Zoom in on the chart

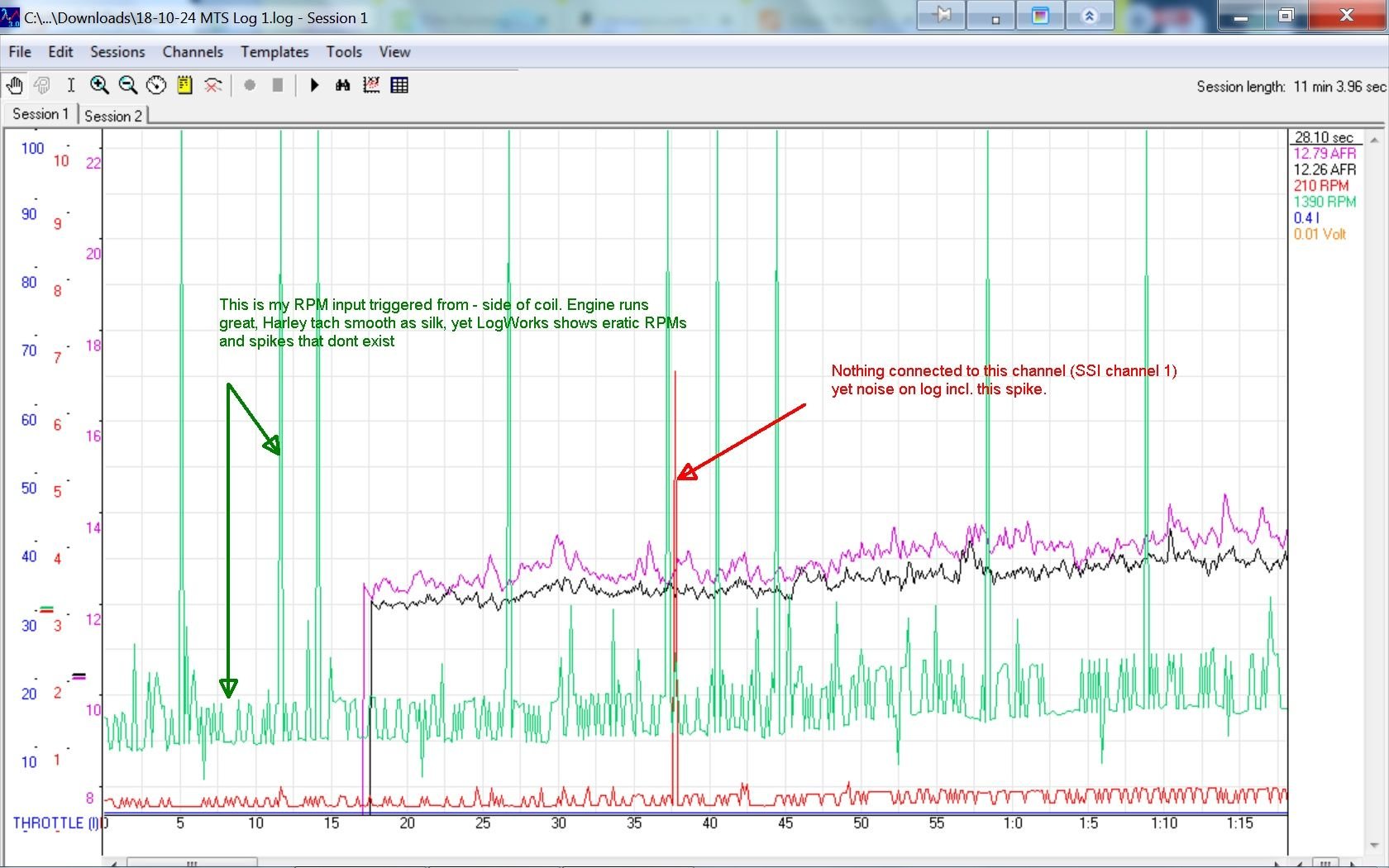click(x=99, y=85)
